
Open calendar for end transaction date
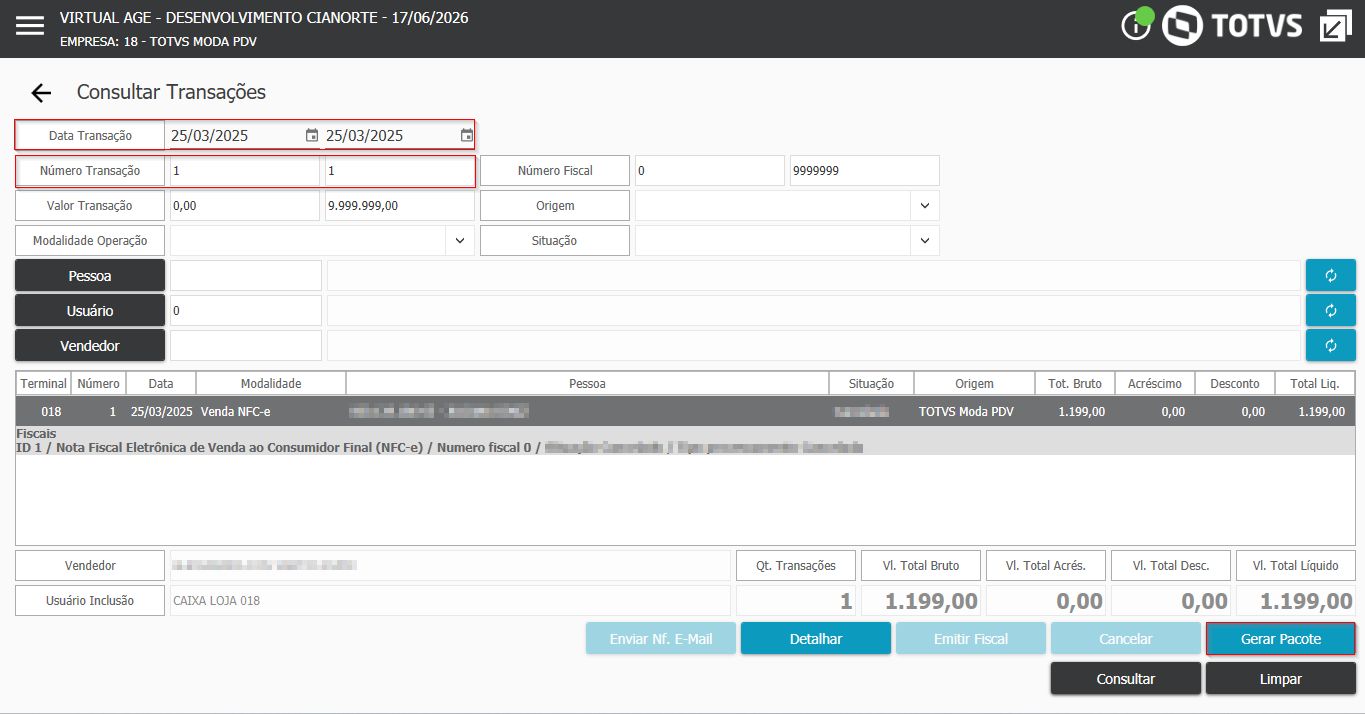pos(467,135)
